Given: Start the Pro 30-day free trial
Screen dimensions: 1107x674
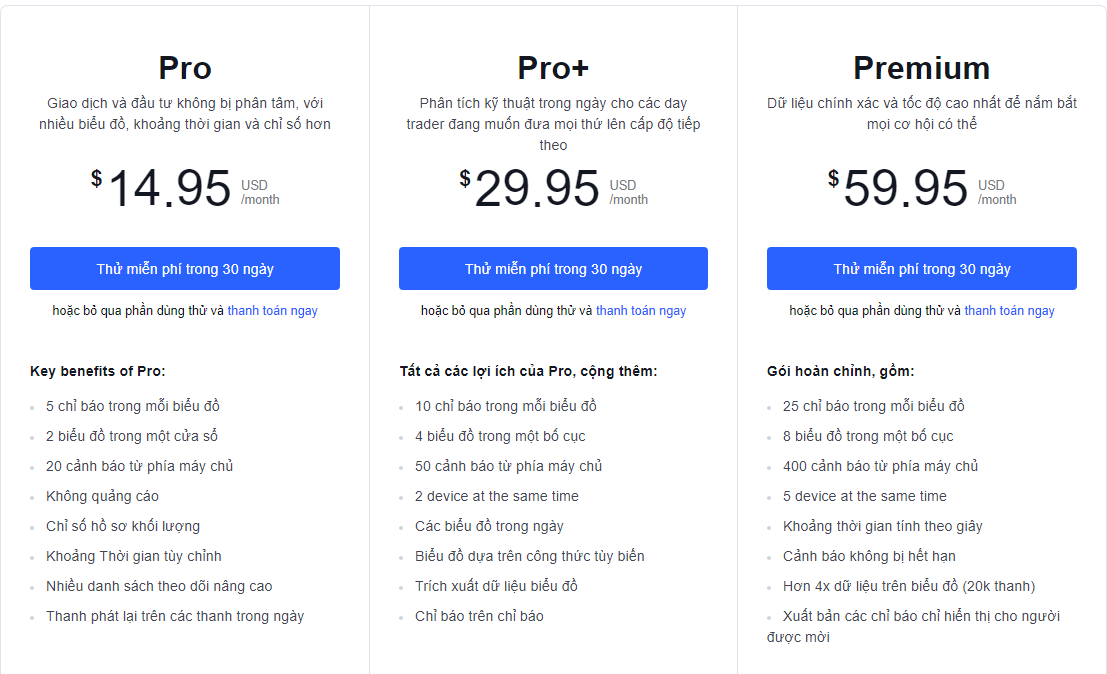Looking at the screenshot, I should point(185,269).
